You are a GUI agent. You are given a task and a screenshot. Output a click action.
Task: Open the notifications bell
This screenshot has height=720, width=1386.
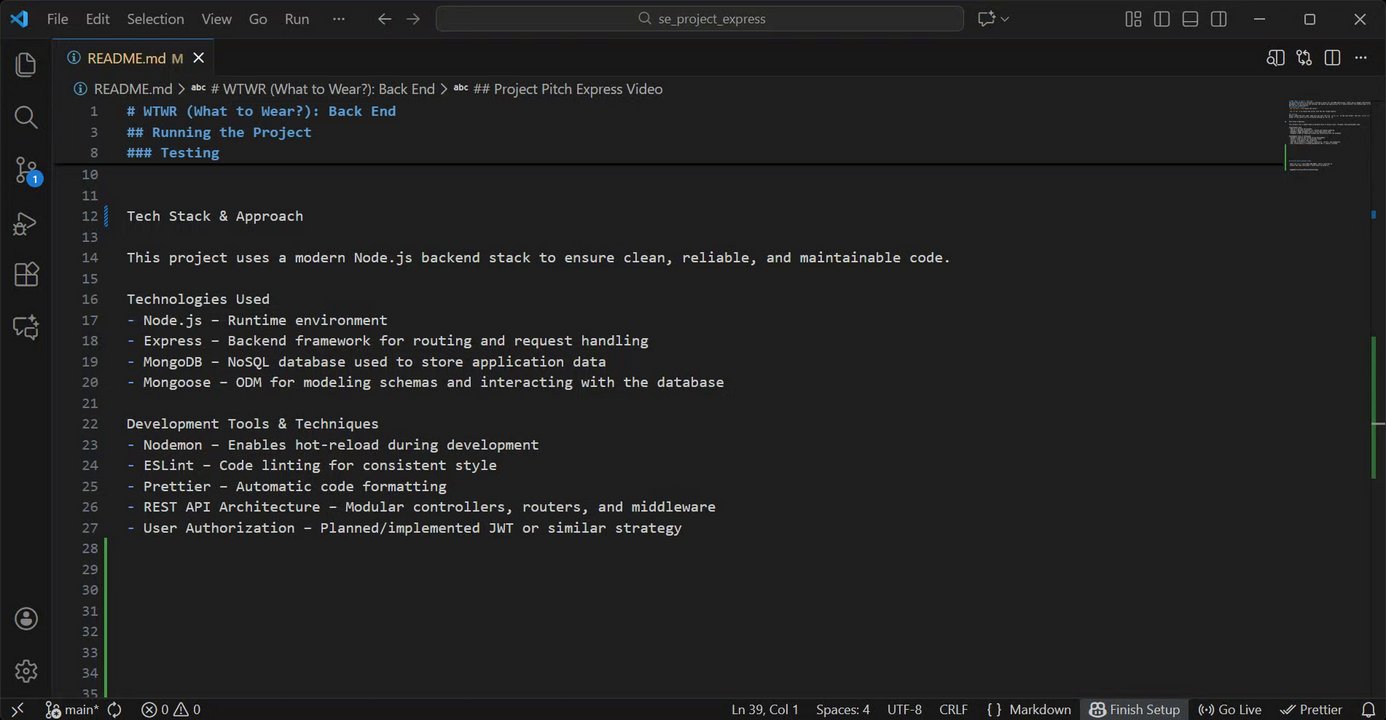(1369, 709)
